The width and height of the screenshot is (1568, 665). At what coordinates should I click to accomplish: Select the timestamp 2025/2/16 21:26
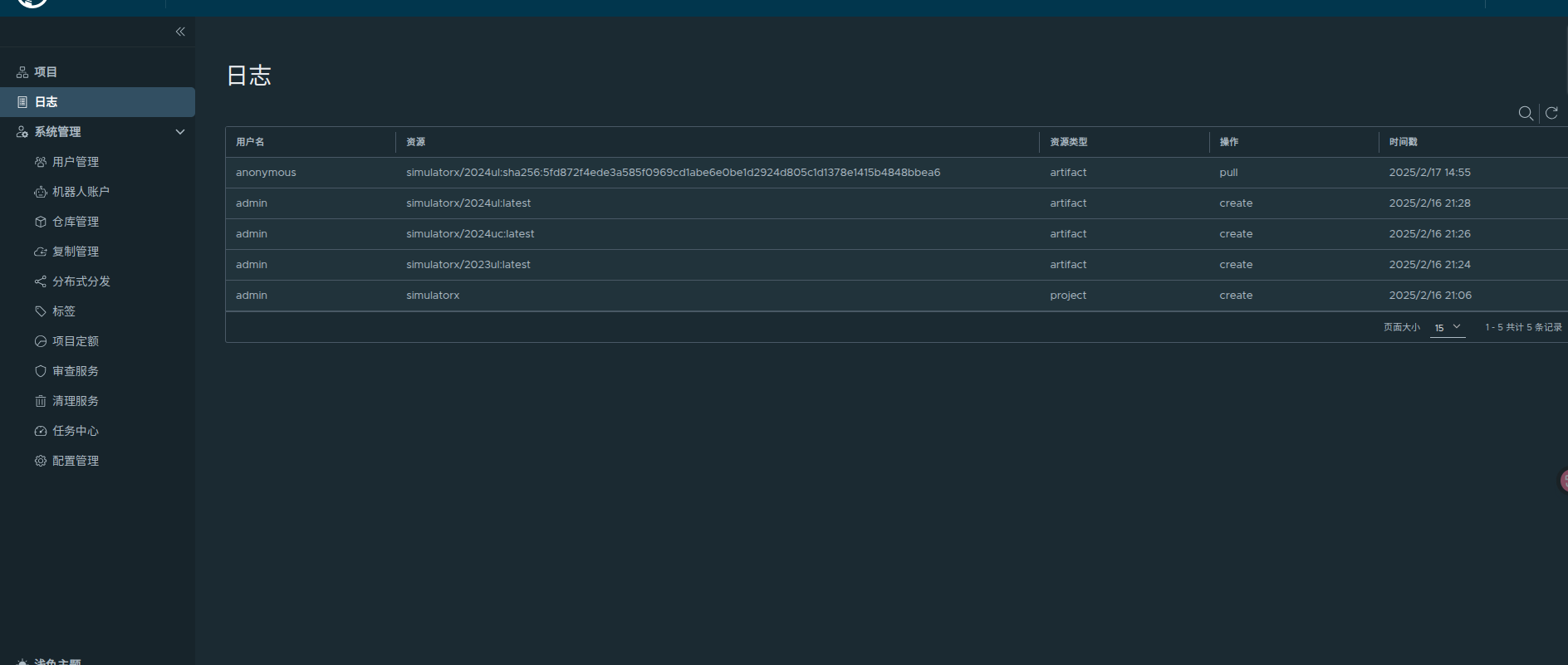[x=1430, y=234]
